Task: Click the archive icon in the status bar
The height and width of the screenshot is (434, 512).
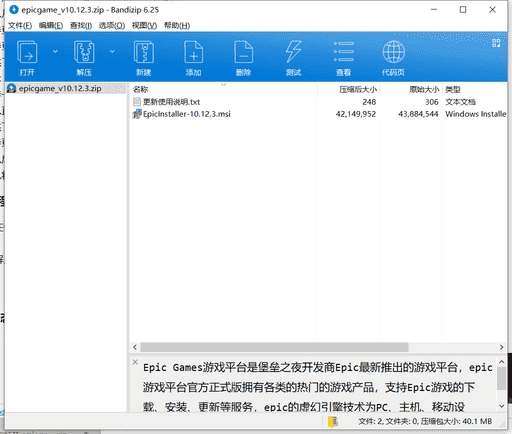Action: click(x=333, y=422)
